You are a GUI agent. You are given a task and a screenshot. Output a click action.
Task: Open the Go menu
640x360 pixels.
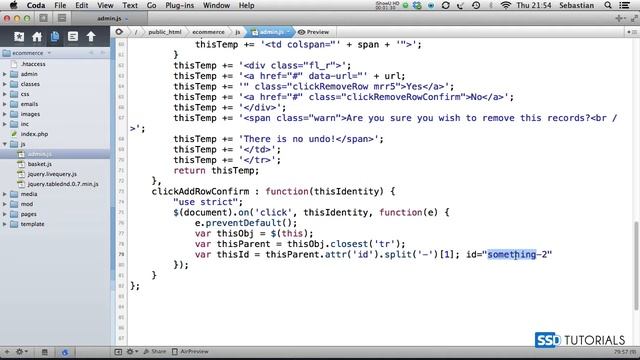[x=151, y=5]
